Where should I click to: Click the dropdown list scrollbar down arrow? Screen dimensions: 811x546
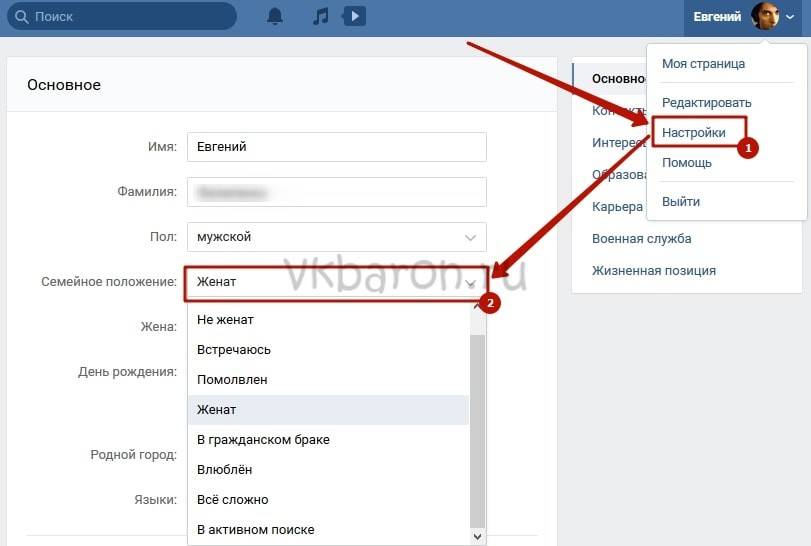[x=478, y=537]
